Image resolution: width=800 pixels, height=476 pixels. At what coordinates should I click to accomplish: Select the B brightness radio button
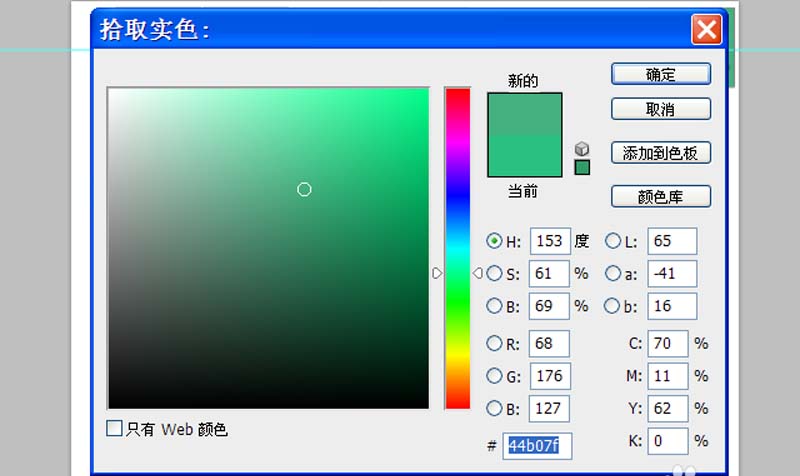pos(494,306)
